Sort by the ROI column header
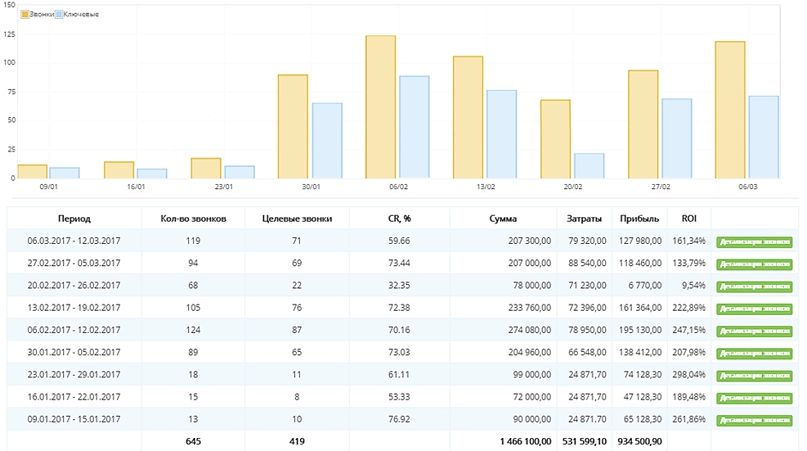The image size is (807, 451). pyautogui.click(x=689, y=219)
